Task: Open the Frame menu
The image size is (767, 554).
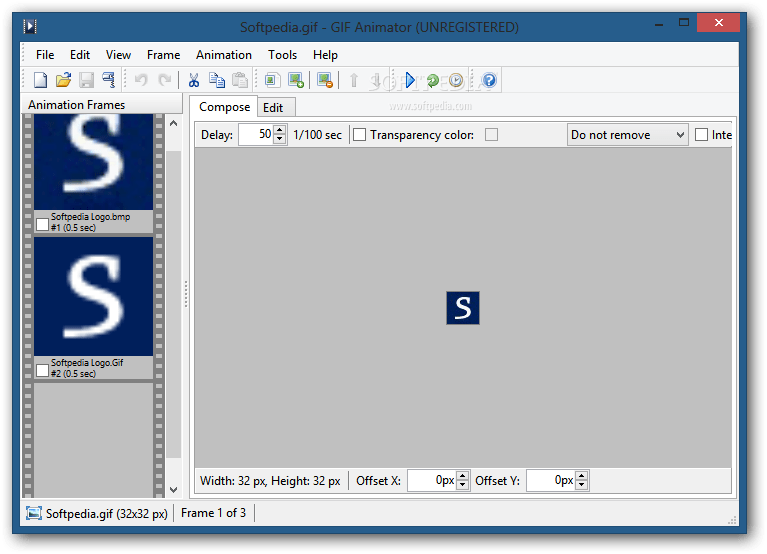Action: [x=163, y=55]
